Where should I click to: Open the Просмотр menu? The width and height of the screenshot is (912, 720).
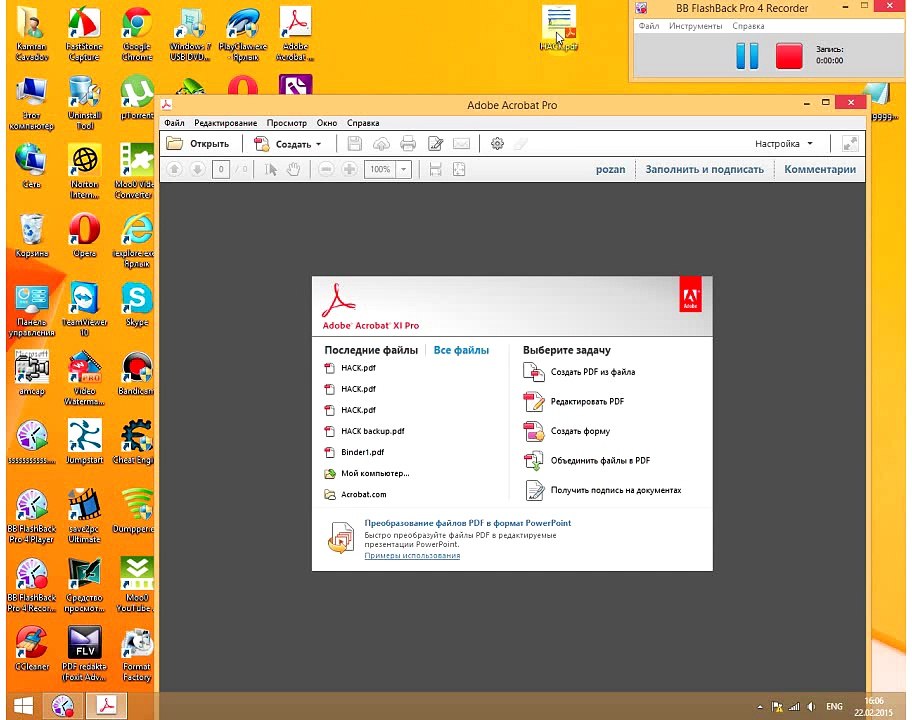pyautogui.click(x=287, y=123)
